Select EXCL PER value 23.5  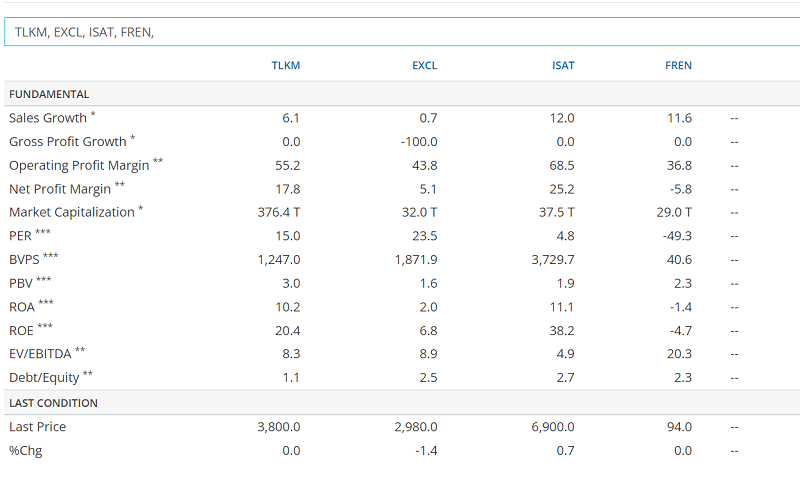pyautogui.click(x=424, y=236)
